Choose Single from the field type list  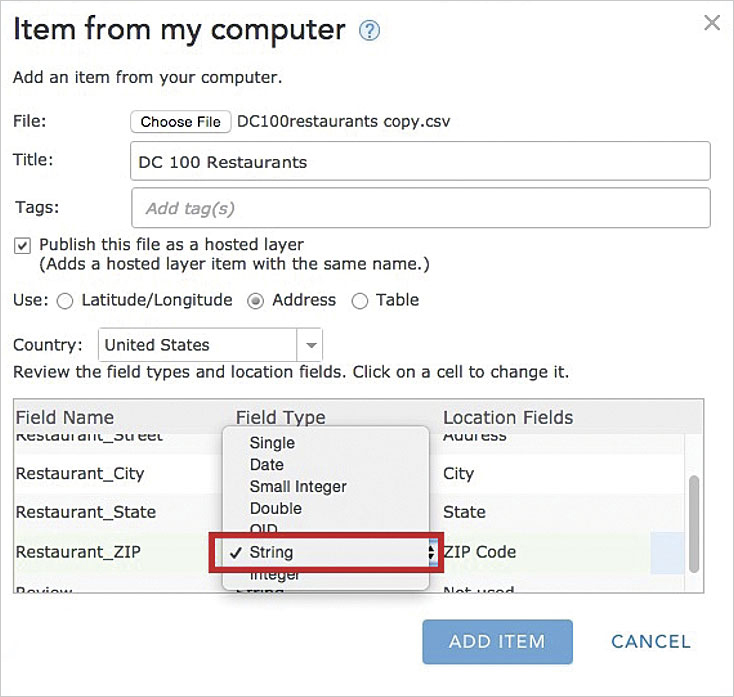tap(272, 443)
